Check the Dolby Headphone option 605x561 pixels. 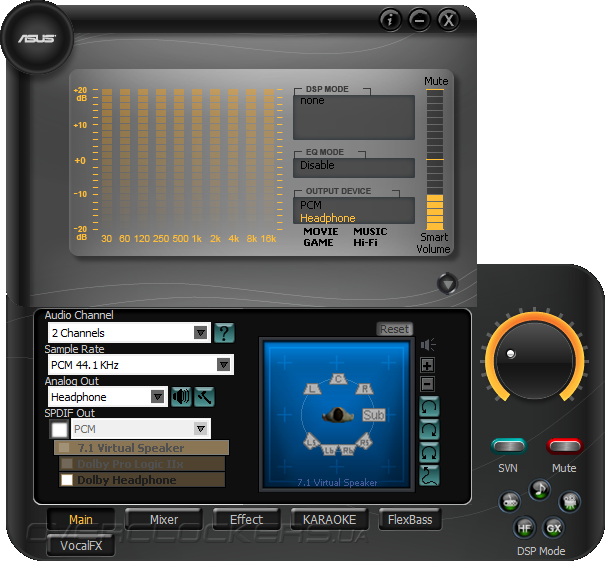click(x=67, y=480)
